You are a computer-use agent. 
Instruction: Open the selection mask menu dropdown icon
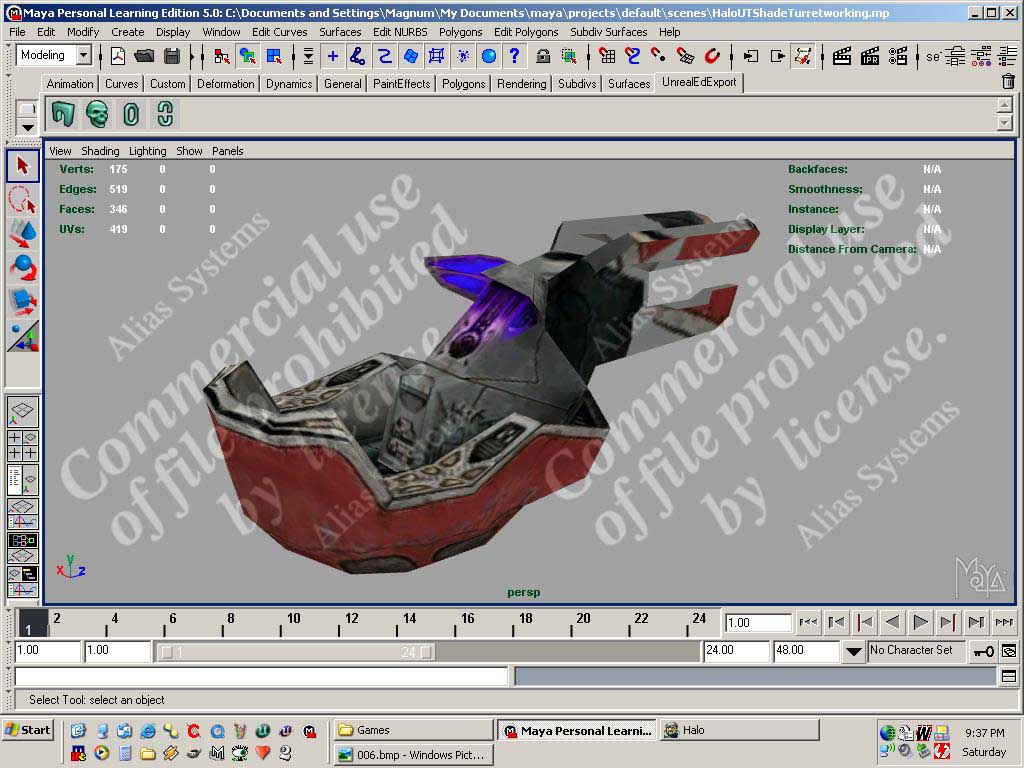pyautogui.click(x=308, y=56)
